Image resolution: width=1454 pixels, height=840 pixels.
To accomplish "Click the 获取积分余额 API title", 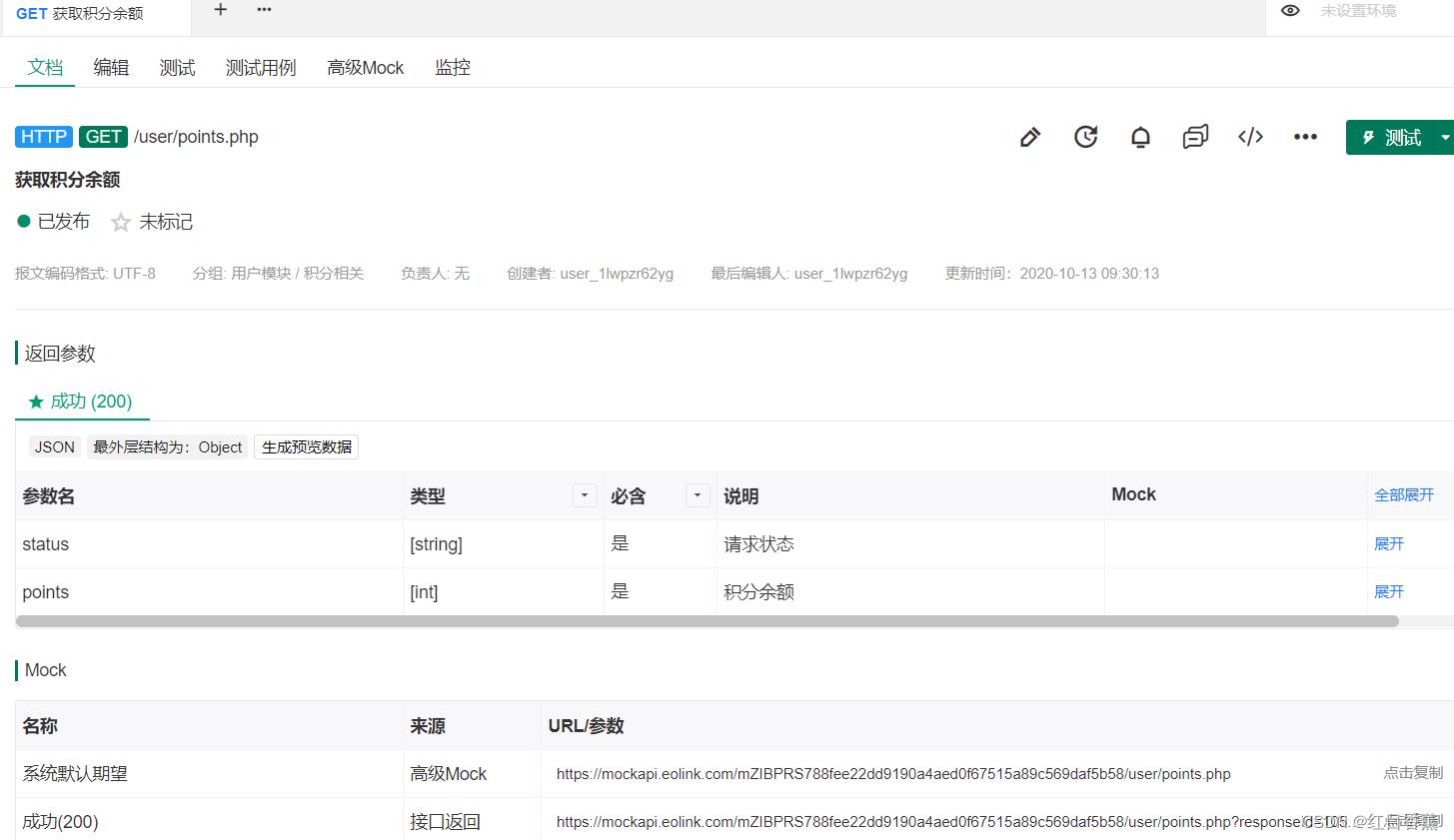I will click(68, 180).
